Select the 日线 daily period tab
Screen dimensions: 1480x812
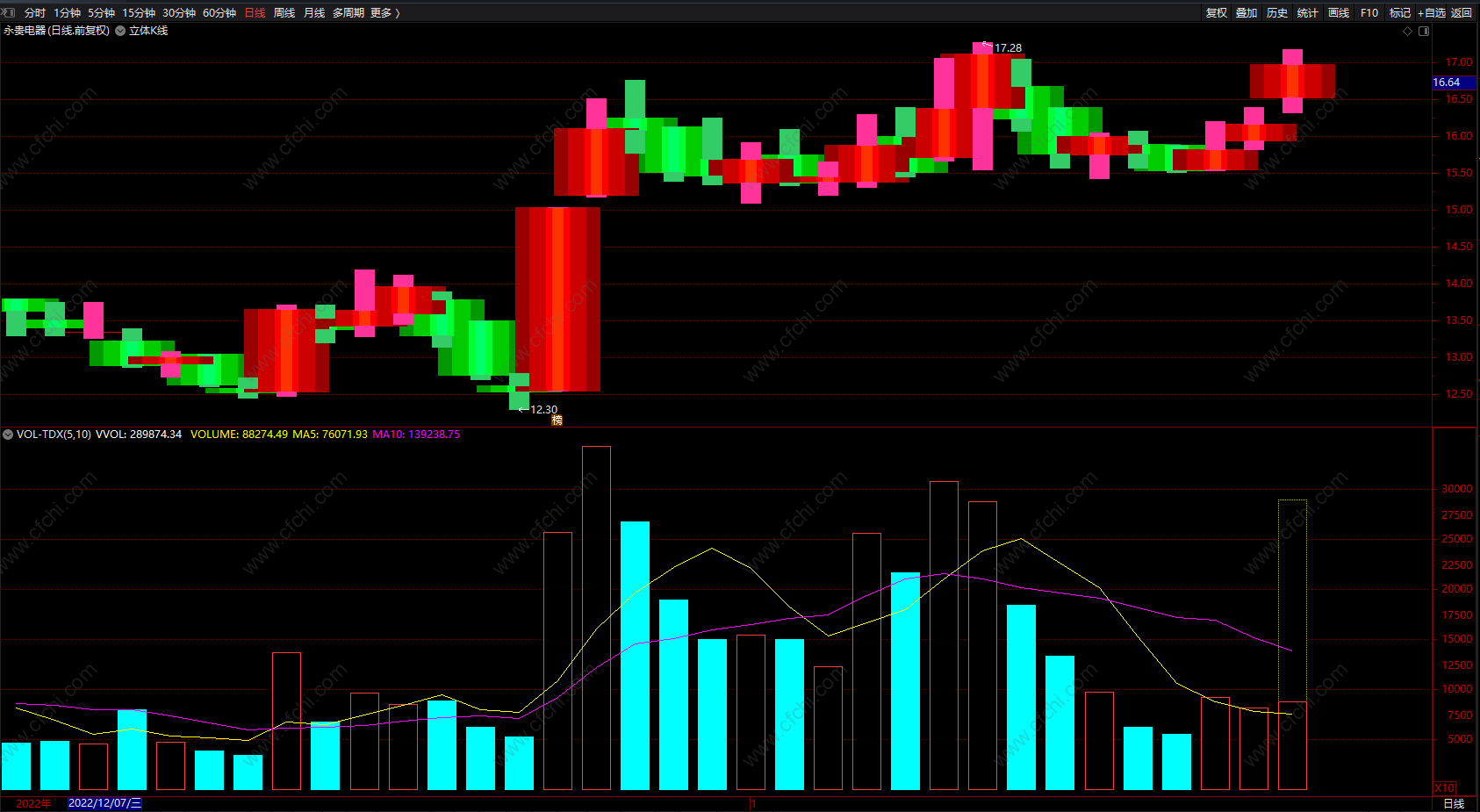pos(255,13)
